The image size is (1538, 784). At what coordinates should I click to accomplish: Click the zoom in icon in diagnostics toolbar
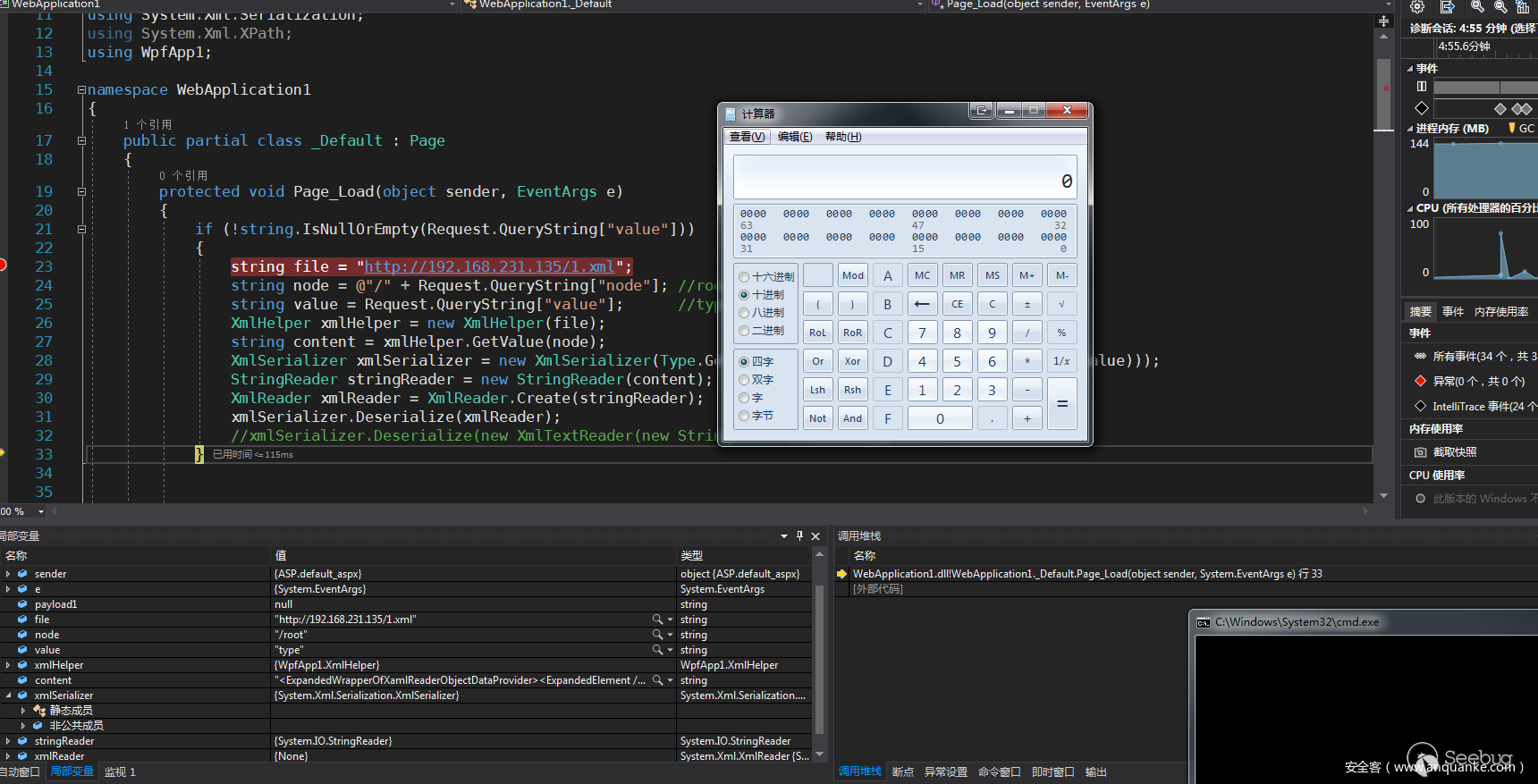tap(1477, 6)
